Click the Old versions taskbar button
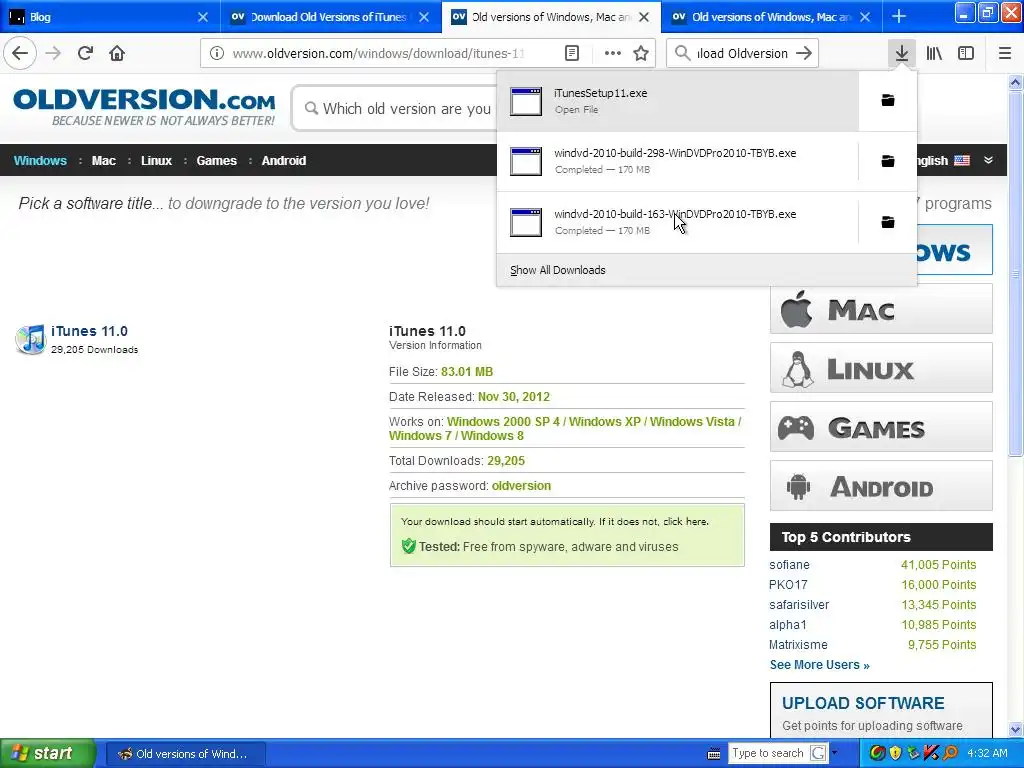Screen dimensions: 1024x768 click(x=185, y=754)
